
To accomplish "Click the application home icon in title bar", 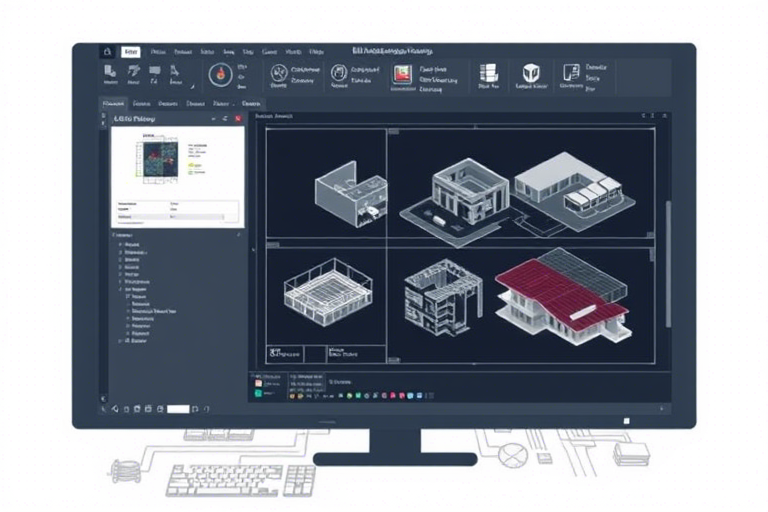I will 107,51.
